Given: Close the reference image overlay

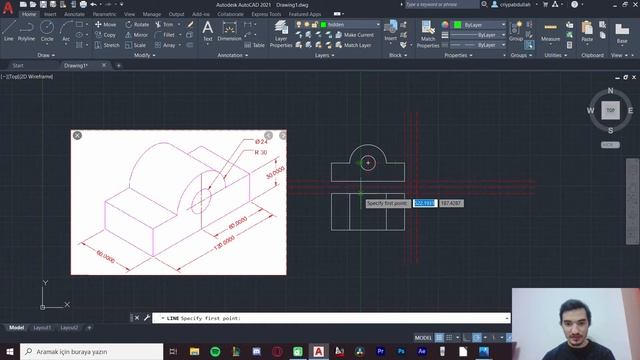Looking at the screenshot, I should 77,136.
